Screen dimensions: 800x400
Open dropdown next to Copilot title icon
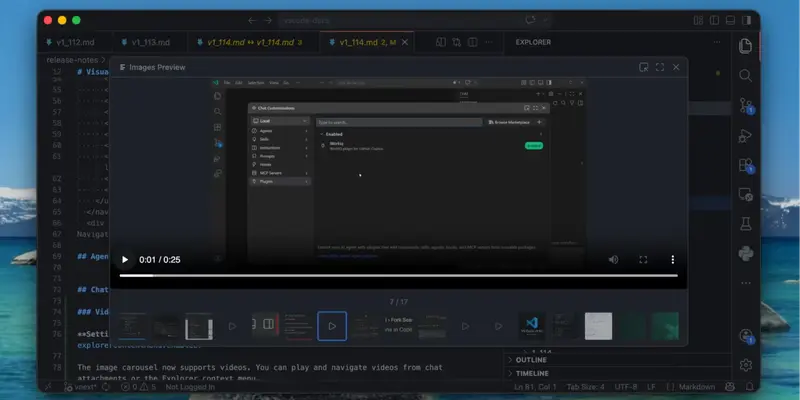(545, 20)
